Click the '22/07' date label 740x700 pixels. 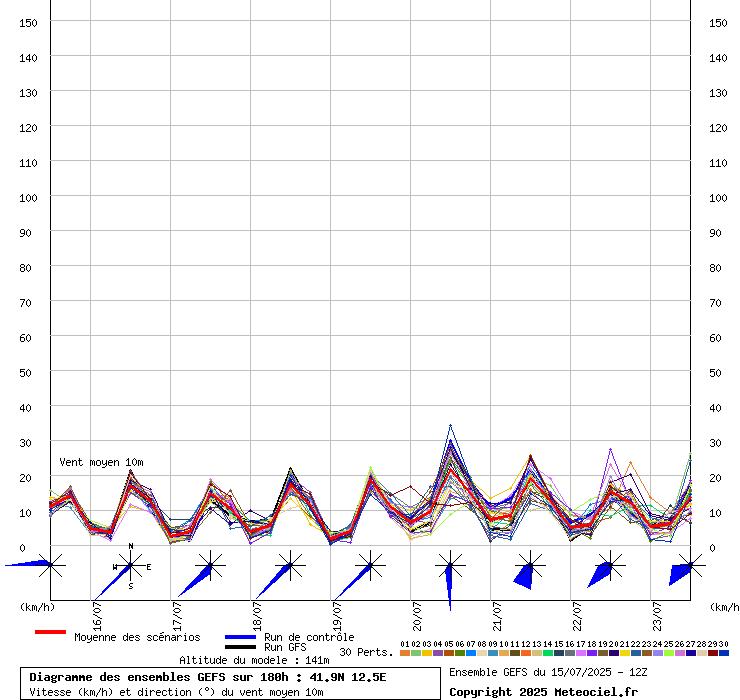[x=577, y=616]
